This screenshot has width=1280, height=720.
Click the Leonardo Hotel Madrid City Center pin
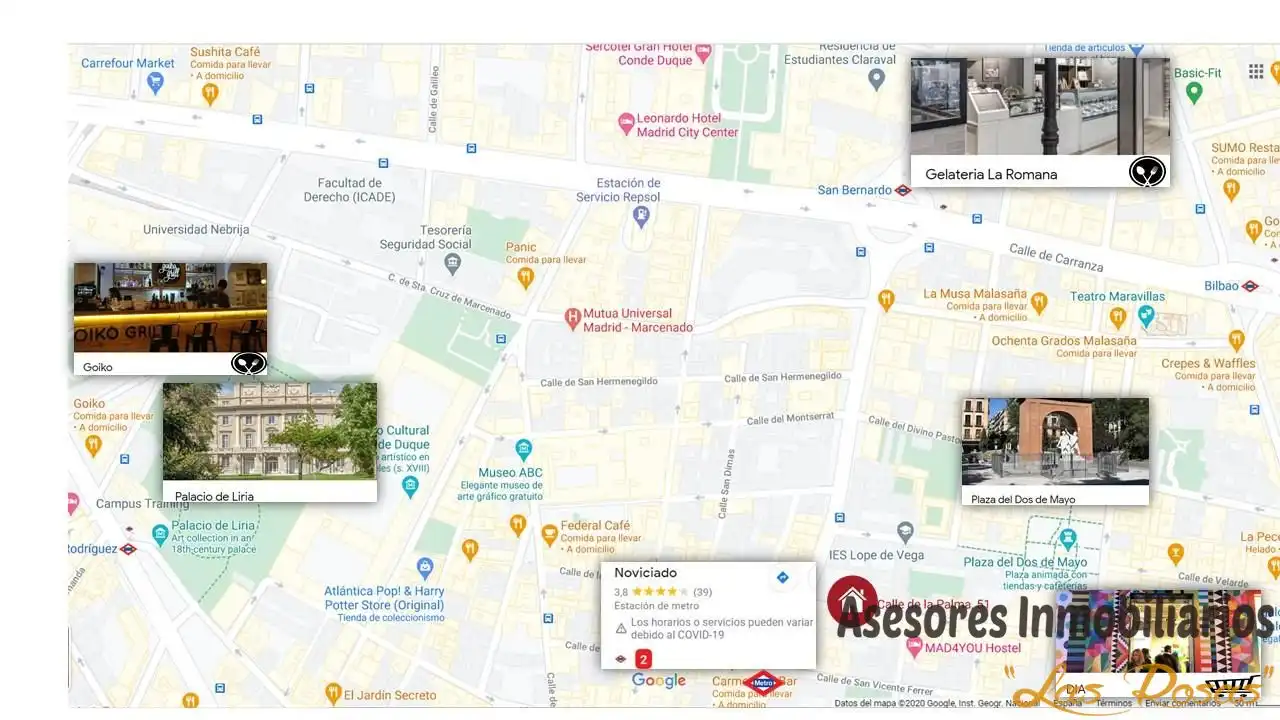(626, 123)
